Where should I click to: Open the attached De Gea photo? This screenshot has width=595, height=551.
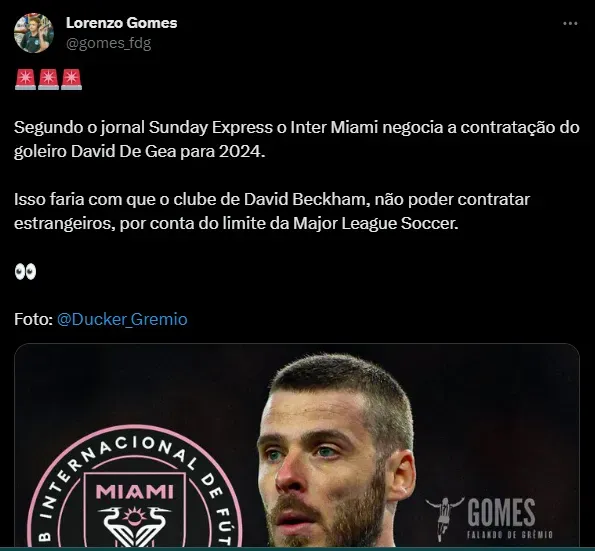(297, 445)
